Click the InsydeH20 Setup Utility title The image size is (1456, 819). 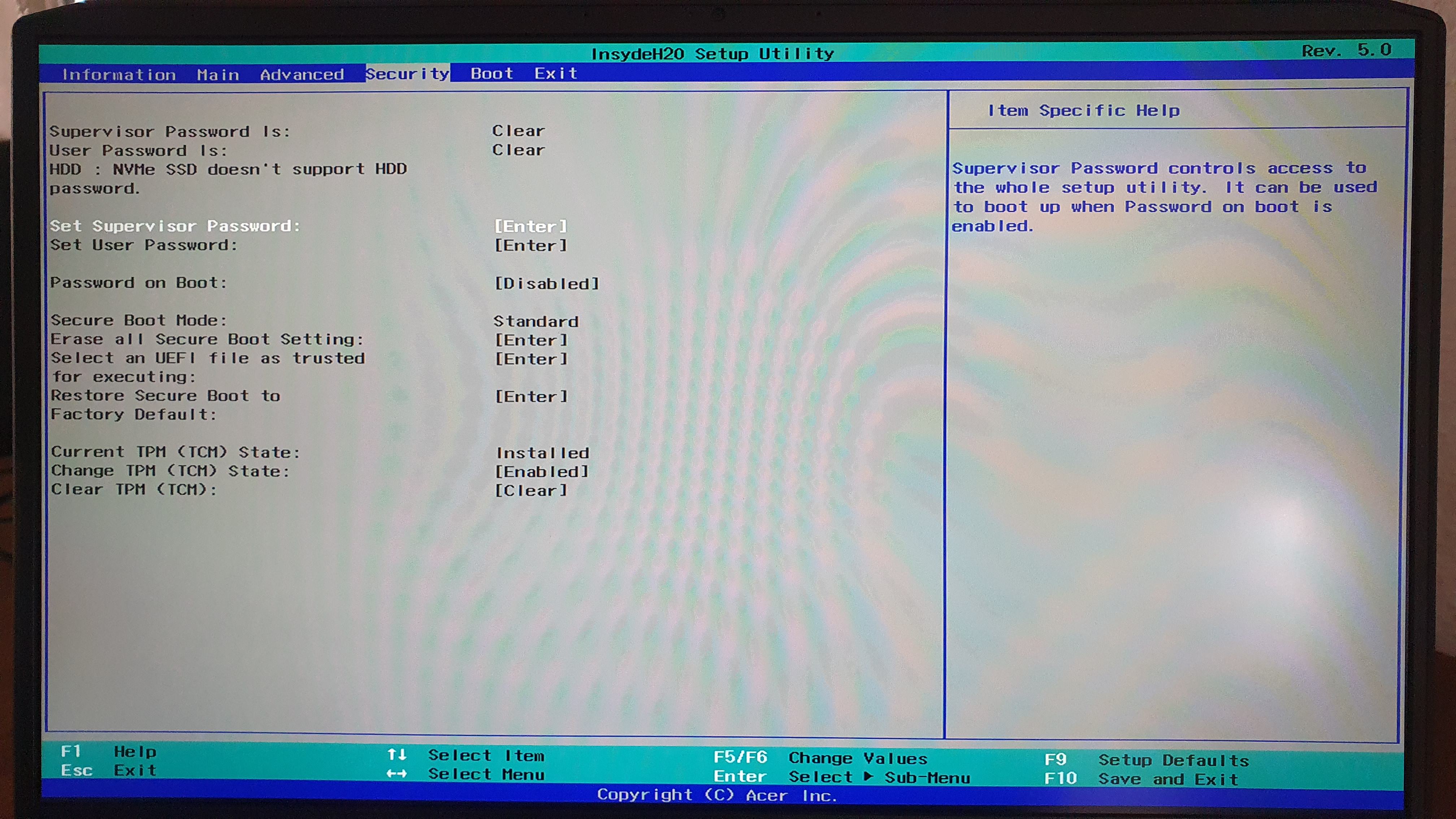point(712,54)
